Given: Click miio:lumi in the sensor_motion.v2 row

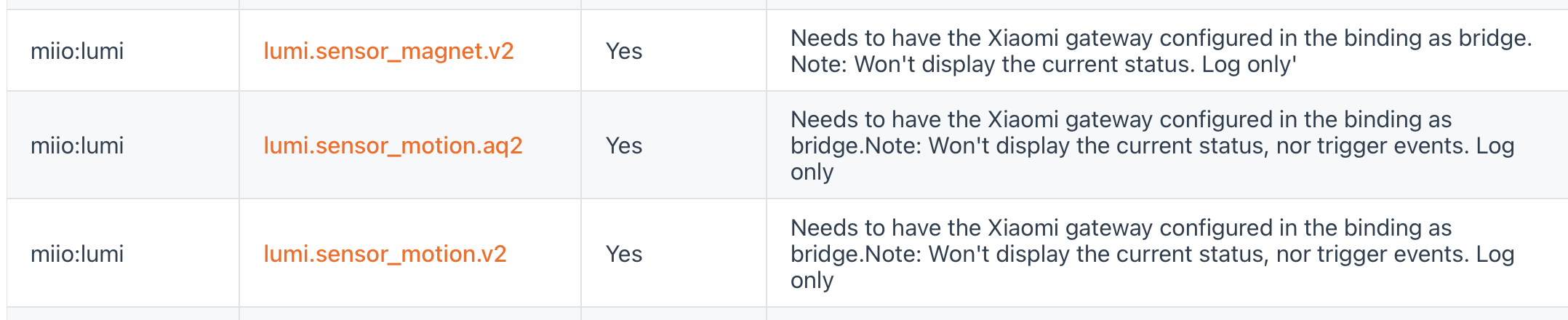Looking at the screenshot, I should [x=77, y=254].
